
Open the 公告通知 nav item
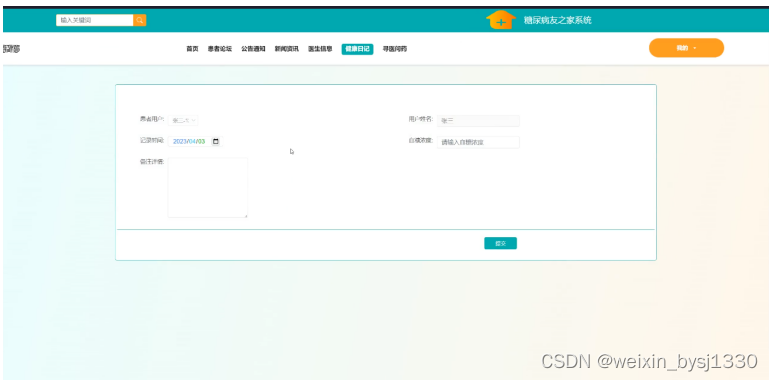[253, 49]
